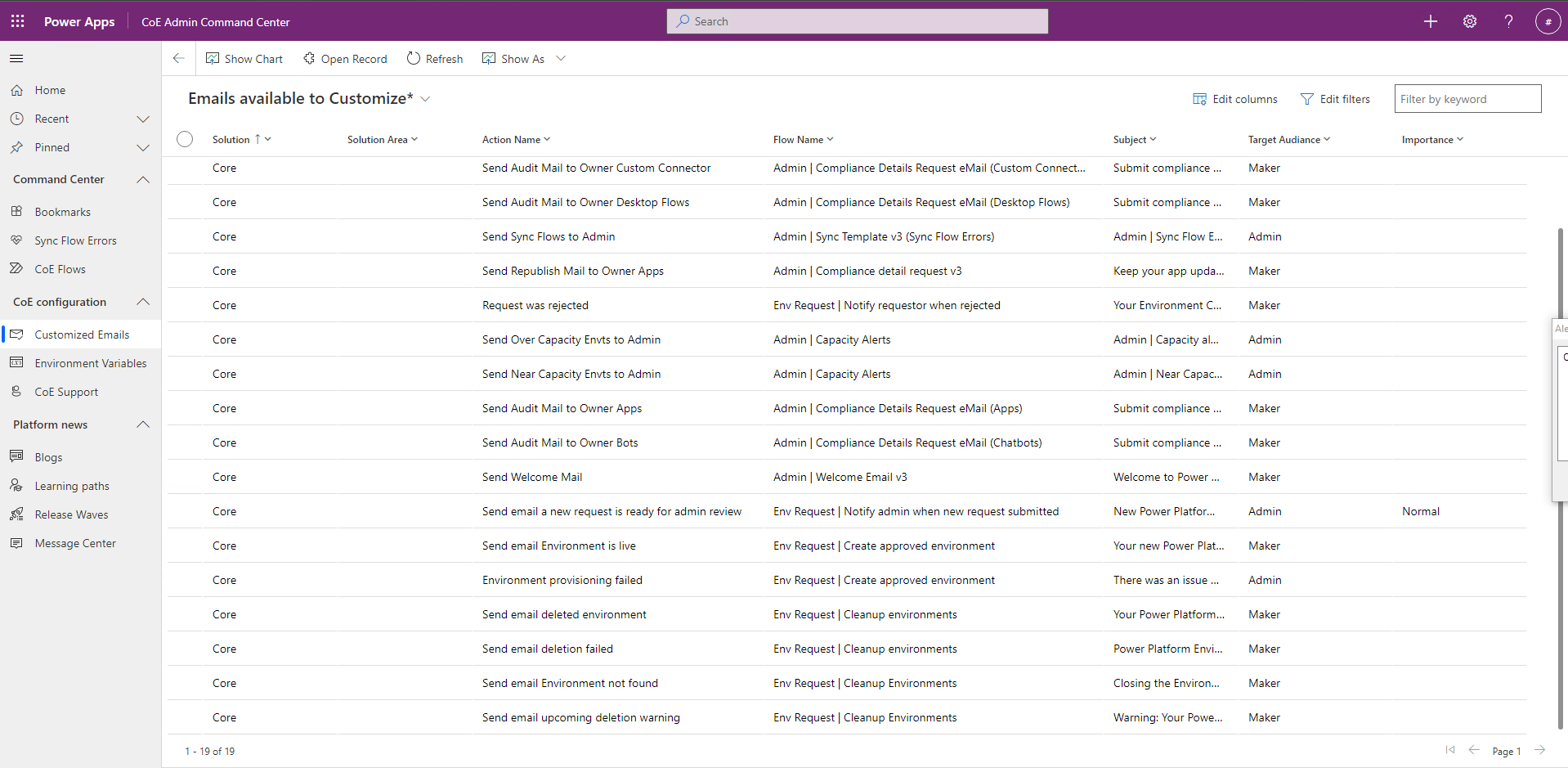Image resolution: width=1568 pixels, height=768 pixels.
Task: Open the Microsoft app launcher waffle
Action: pos(16,21)
